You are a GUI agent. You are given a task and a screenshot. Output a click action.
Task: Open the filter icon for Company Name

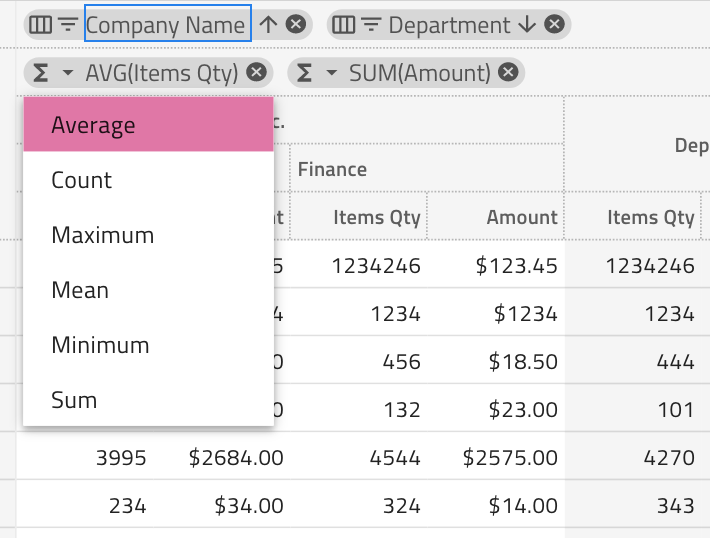pyautogui.click(x=68, y=25)
